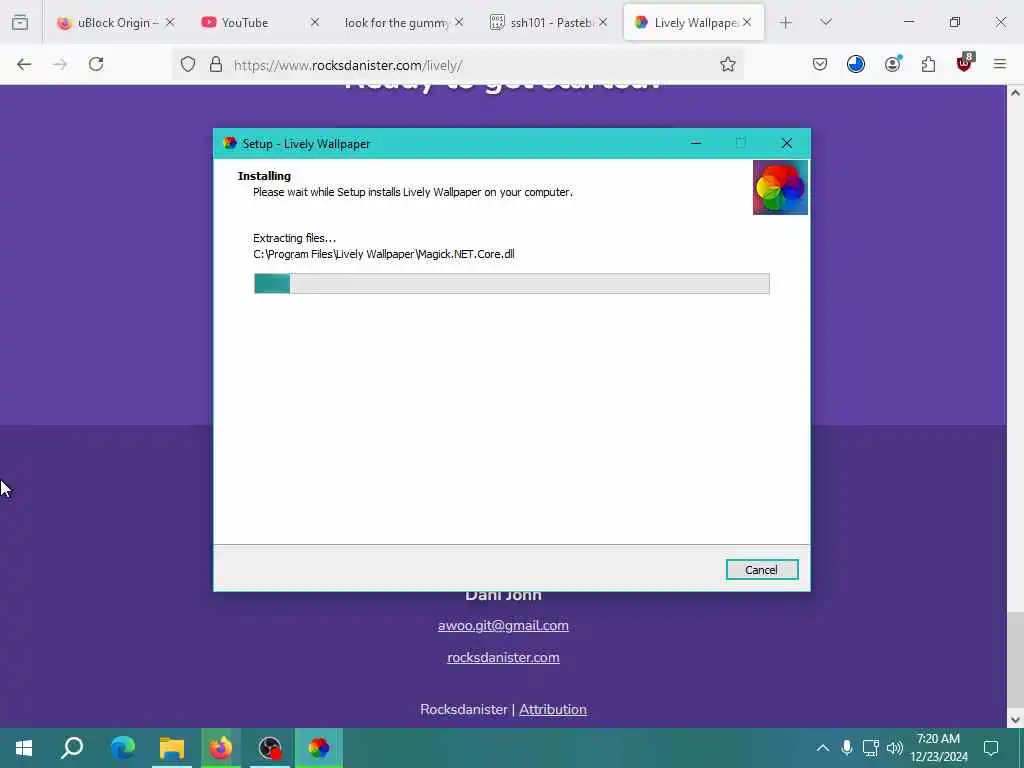Open the Firefox application menu
Viewport: 1024px width, 768px height.
point(1000,64)
